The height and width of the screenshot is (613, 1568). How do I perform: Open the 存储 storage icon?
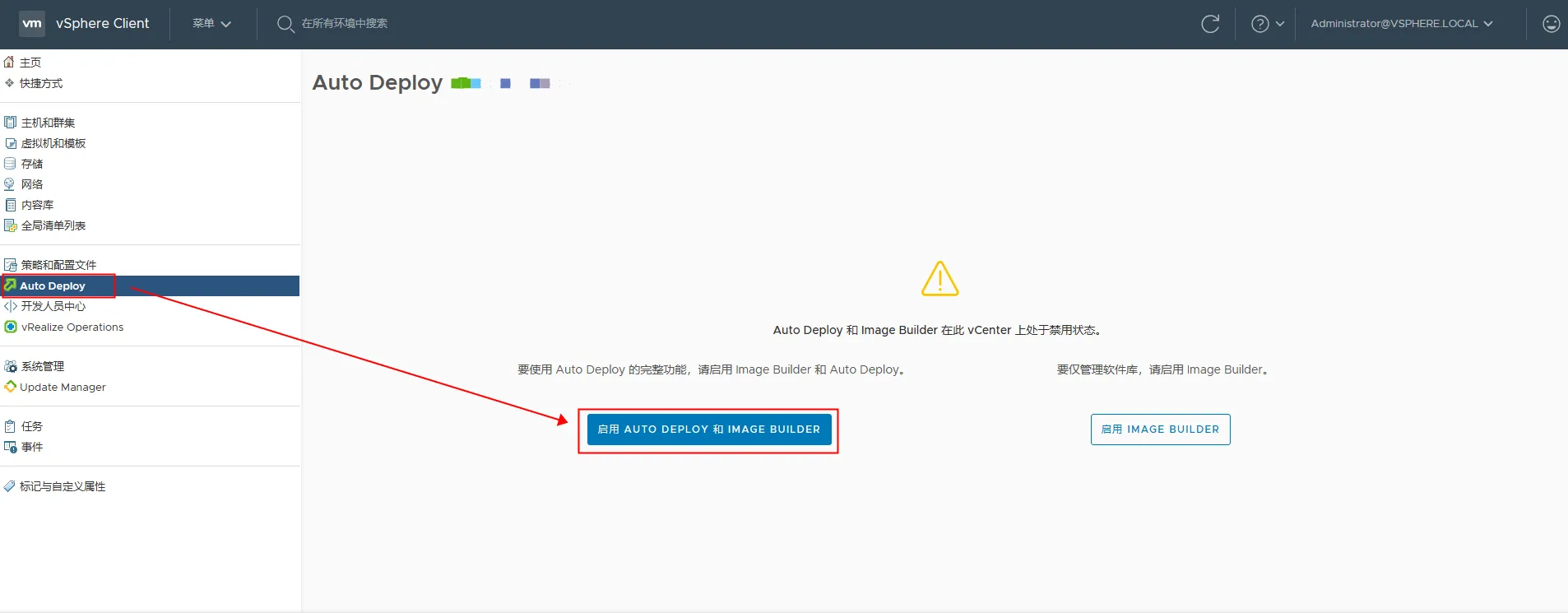coord(10,164)
